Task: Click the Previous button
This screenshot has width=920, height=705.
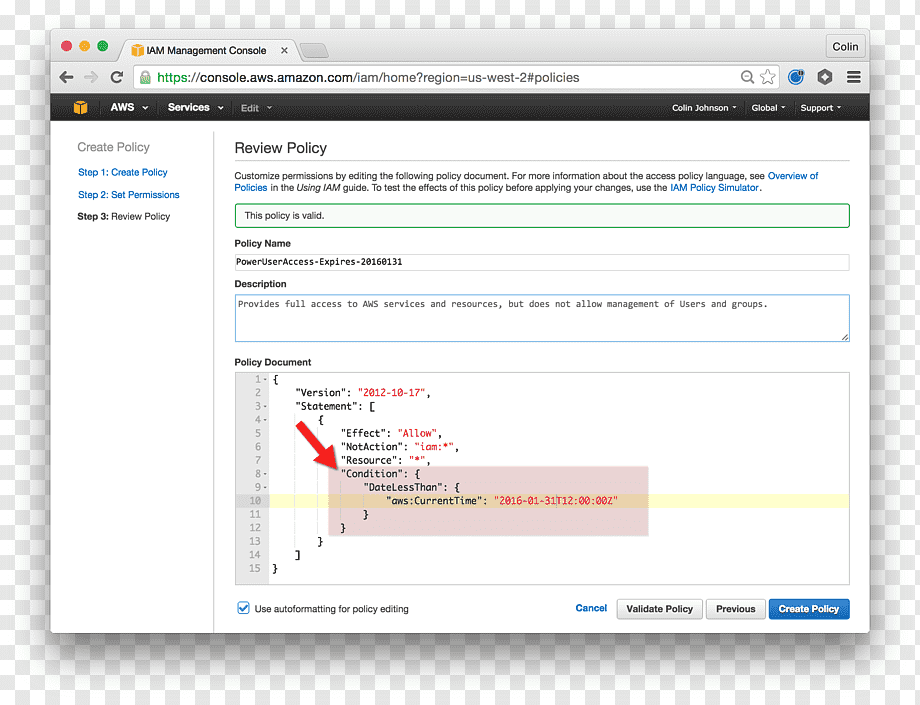Action: click(x=736, y=609)
